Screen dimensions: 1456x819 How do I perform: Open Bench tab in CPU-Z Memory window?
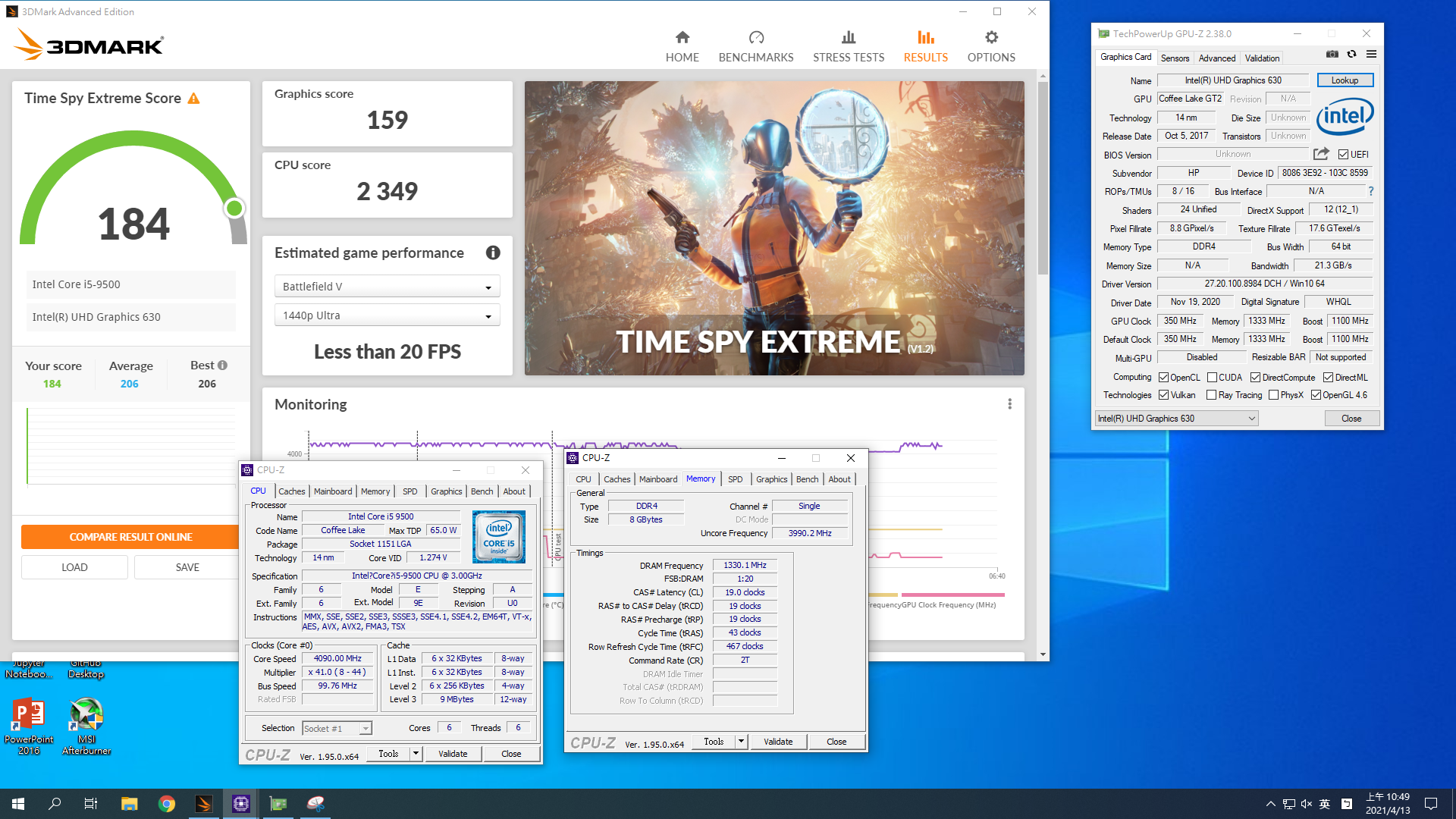pos(807,479)
